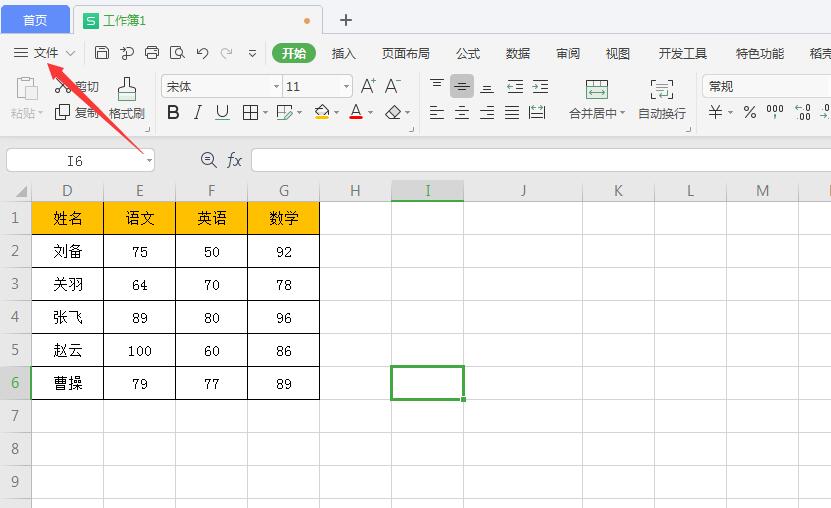Open borders dropdown arrow
Image resolution: width=831 pixels, height=508 pixels.
tap(265, 112)
